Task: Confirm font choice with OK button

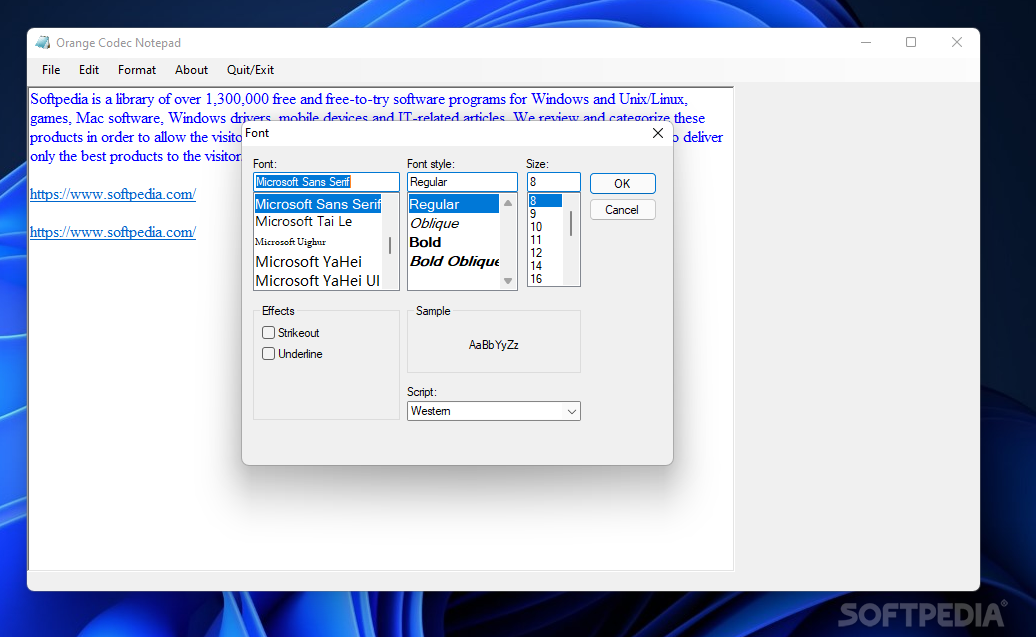Action: point(622,184)
